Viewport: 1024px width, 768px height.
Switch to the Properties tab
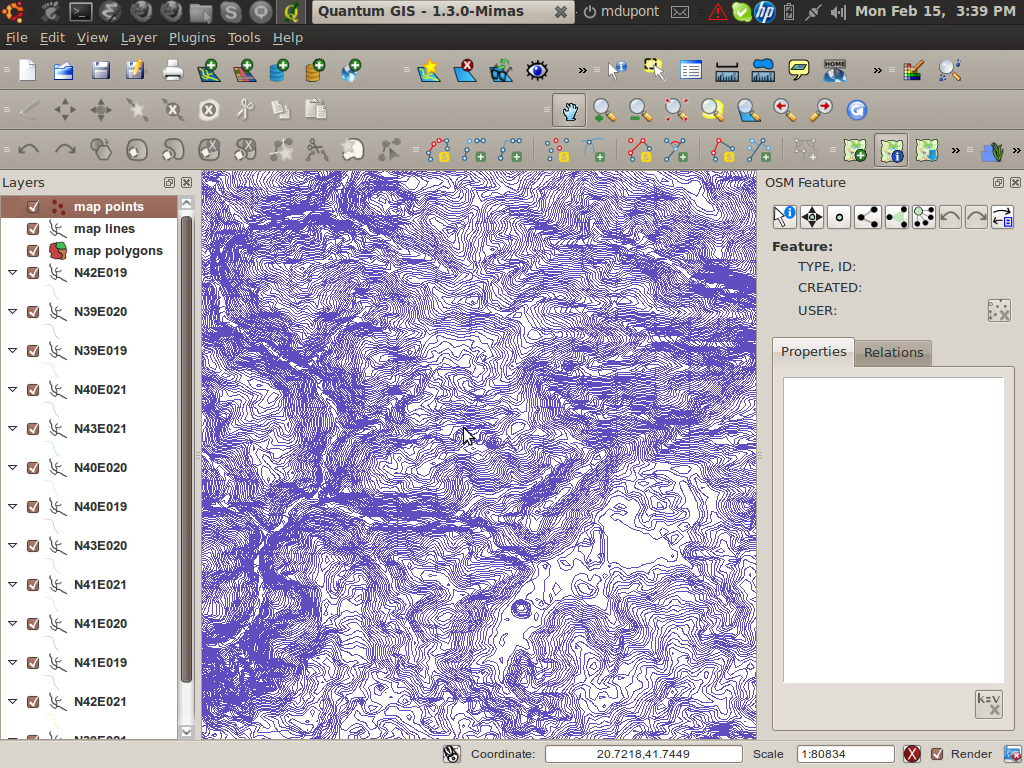pyautogui.click(x=813, y=351)
